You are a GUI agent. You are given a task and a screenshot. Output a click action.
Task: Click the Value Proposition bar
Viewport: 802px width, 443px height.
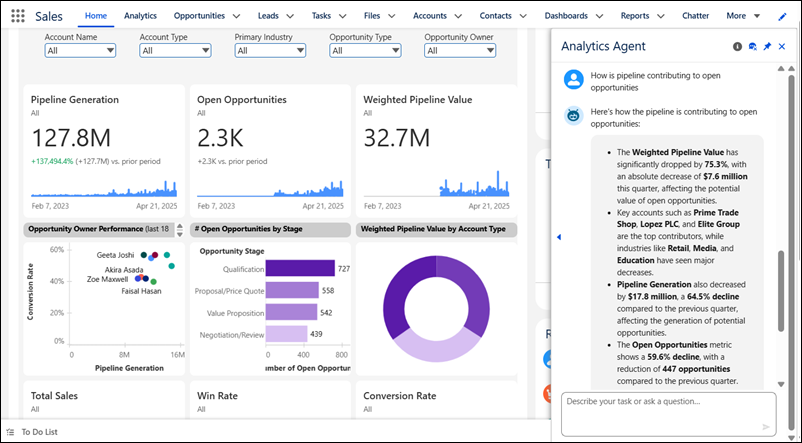tap(291, 313)
